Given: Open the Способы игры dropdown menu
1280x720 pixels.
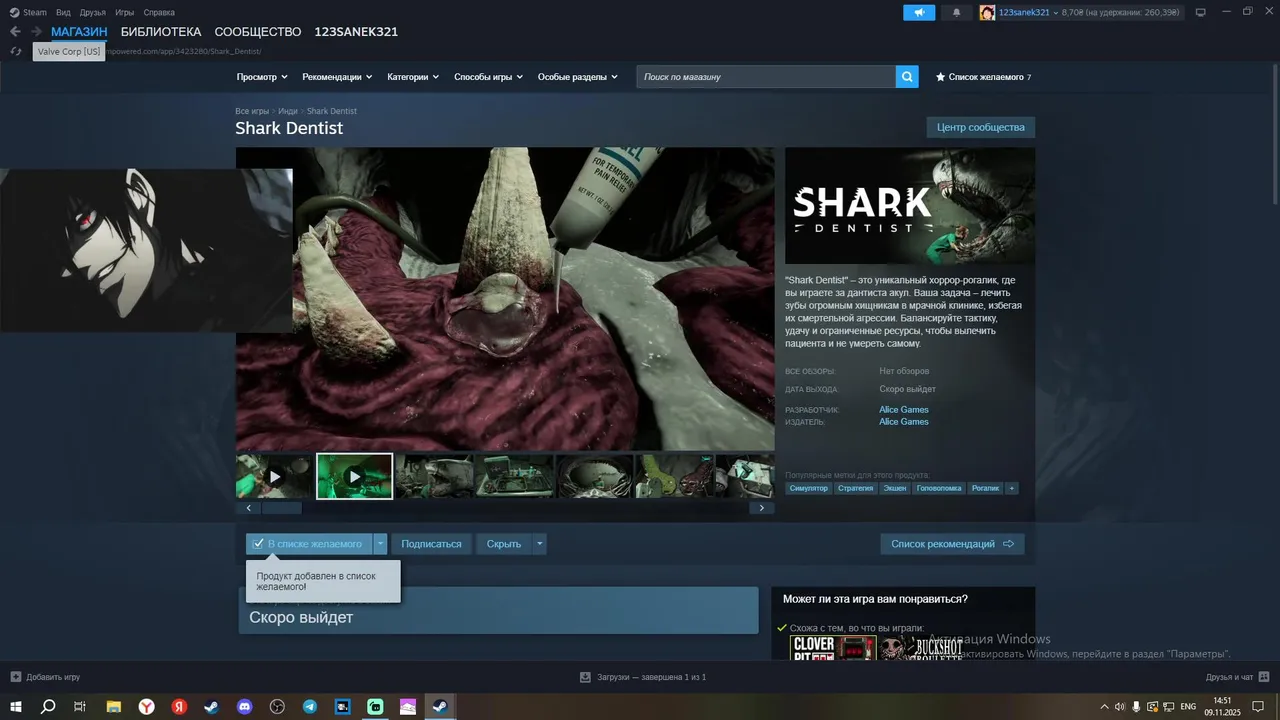Looking at the screenshot, I should pyautogui.click(x=488, y=77).
